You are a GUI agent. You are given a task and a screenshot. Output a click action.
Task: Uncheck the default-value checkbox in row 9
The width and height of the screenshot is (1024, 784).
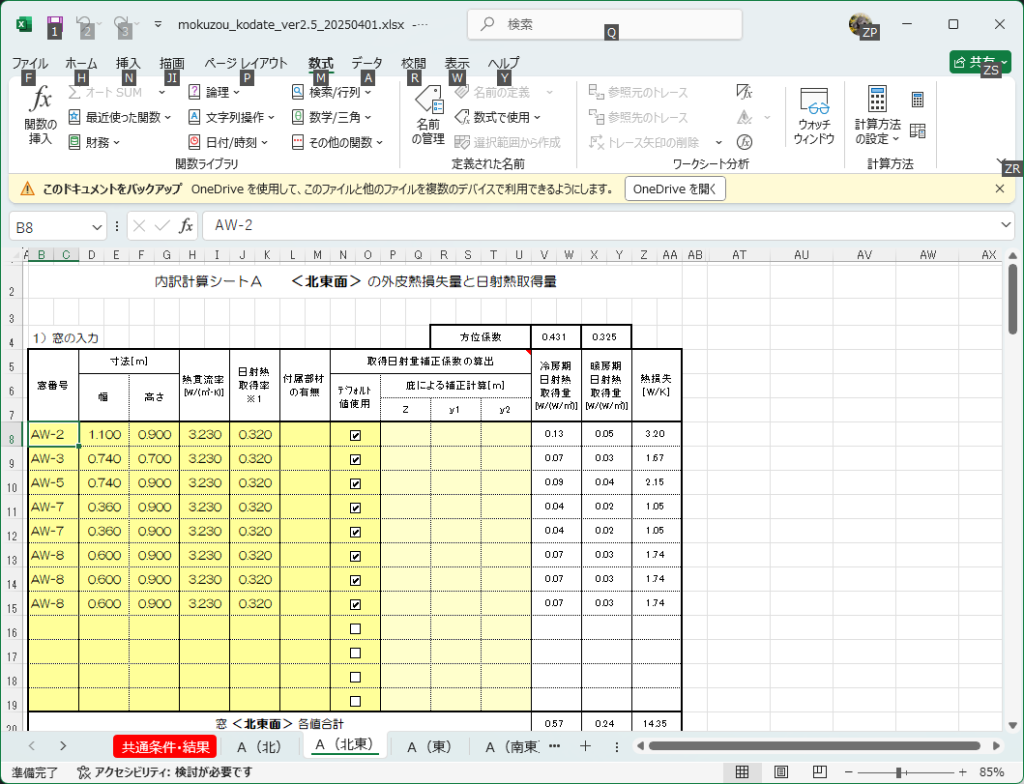click(x=355, y=459)
